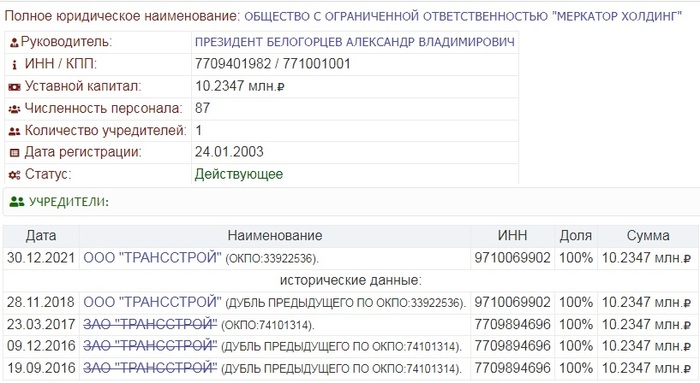The width and height of the screenshot is (700, 383).
Task: Click the person icon beside Руководитель
Action: pyautogui.click(x=14, y=43)
